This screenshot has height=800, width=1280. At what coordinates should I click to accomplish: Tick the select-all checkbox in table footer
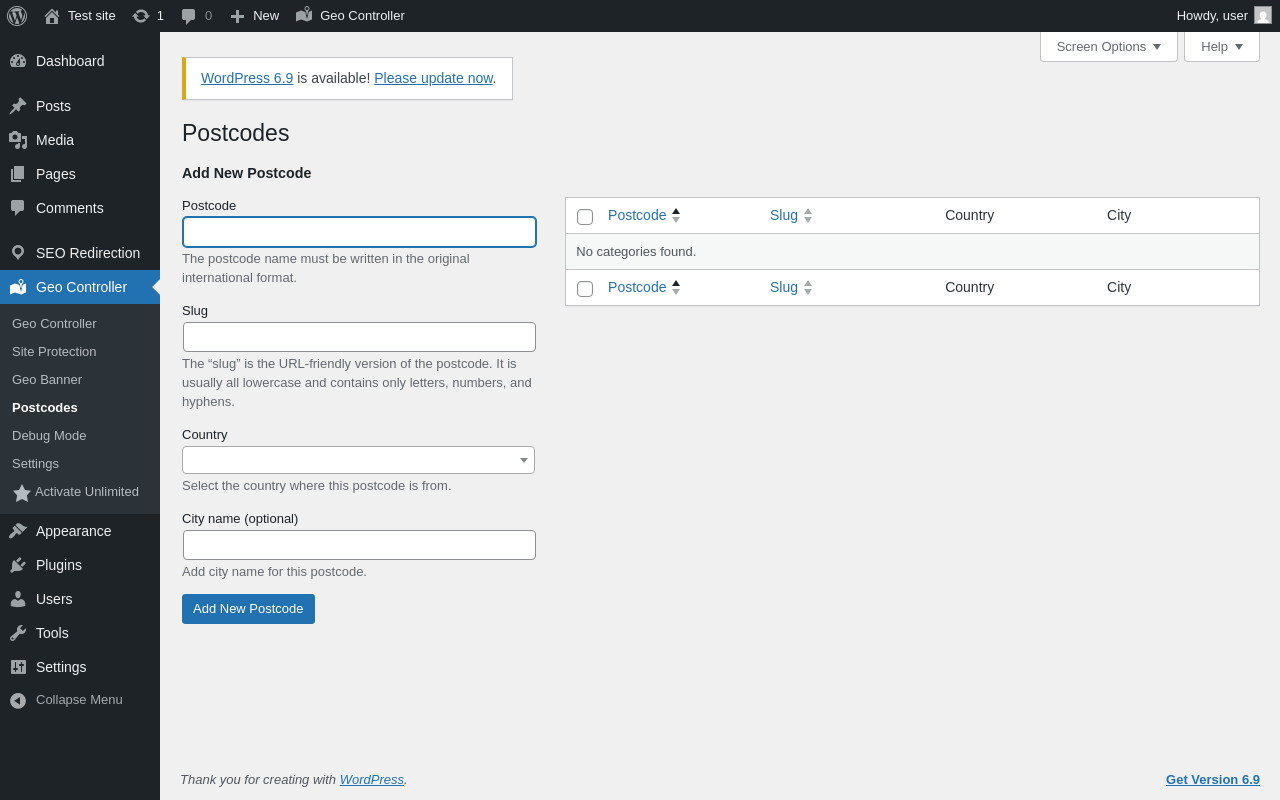tap(585, 289)
